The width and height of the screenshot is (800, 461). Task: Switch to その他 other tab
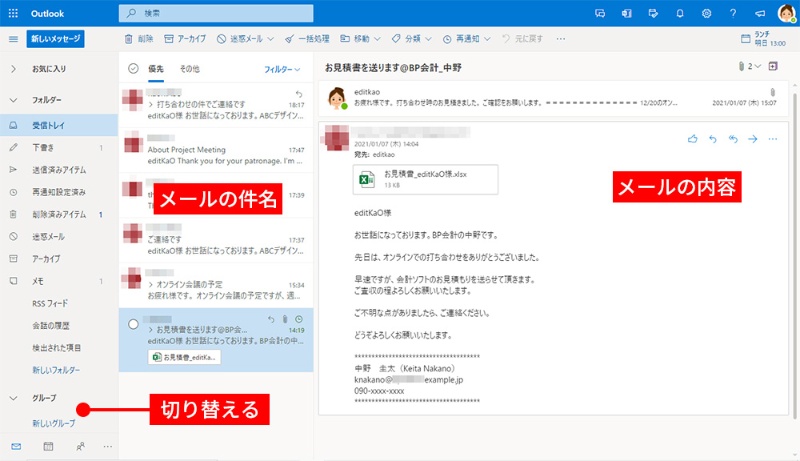pos(190,69)
